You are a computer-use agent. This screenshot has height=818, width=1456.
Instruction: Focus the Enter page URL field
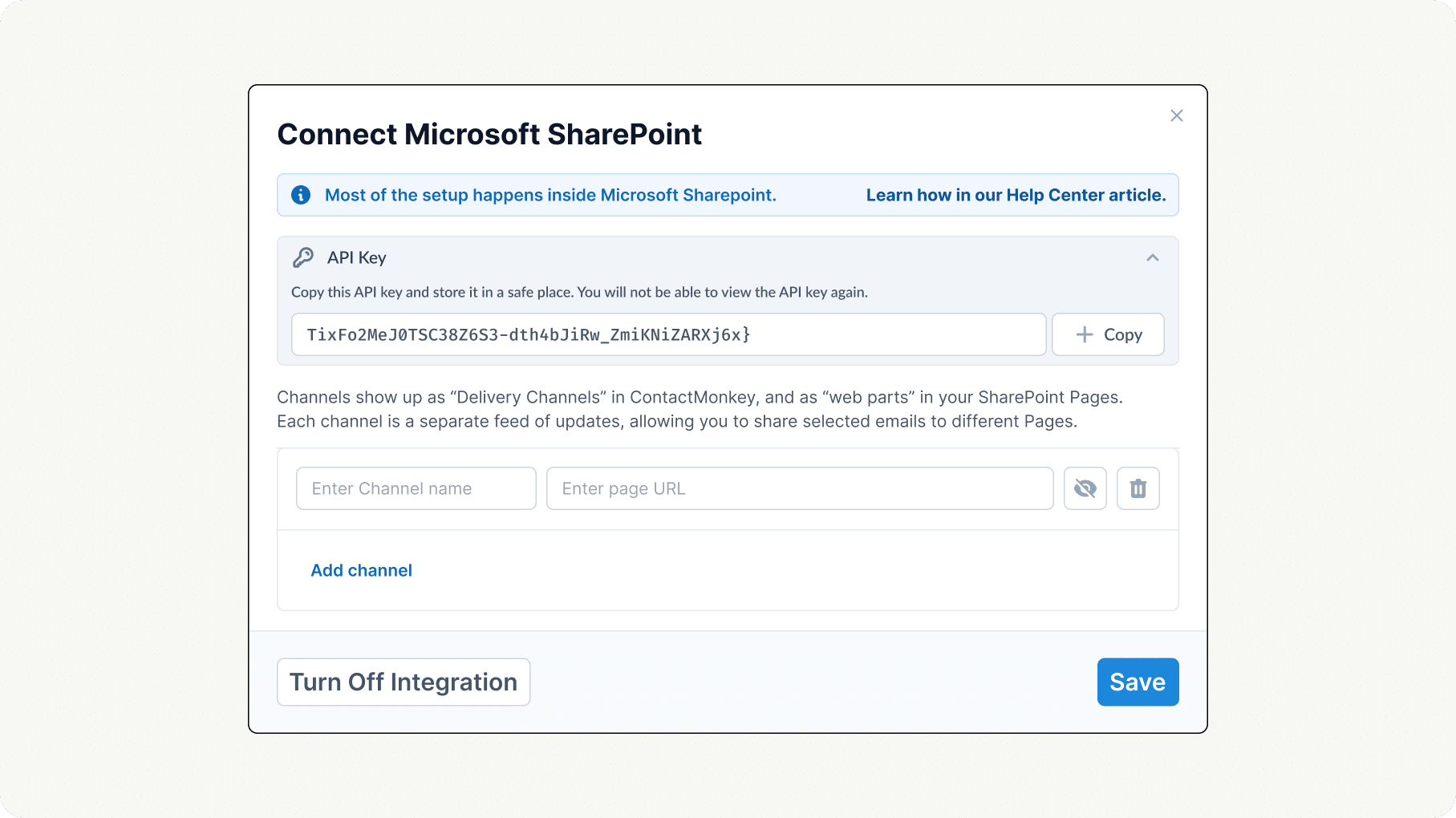point(800,488)
